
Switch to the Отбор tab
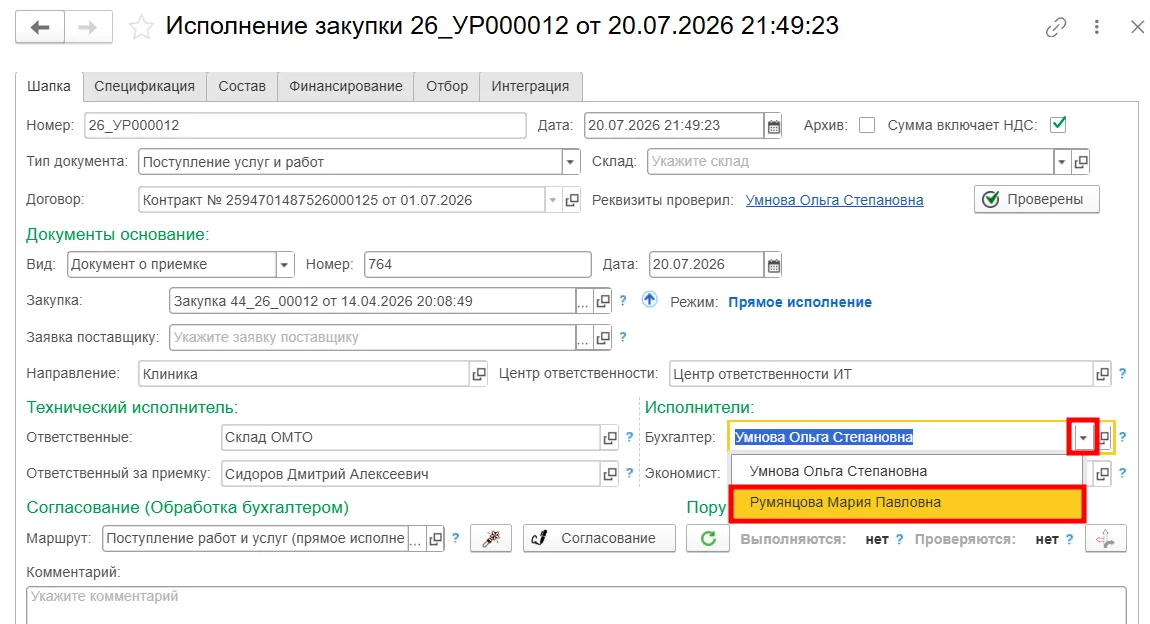pos(447,87)
